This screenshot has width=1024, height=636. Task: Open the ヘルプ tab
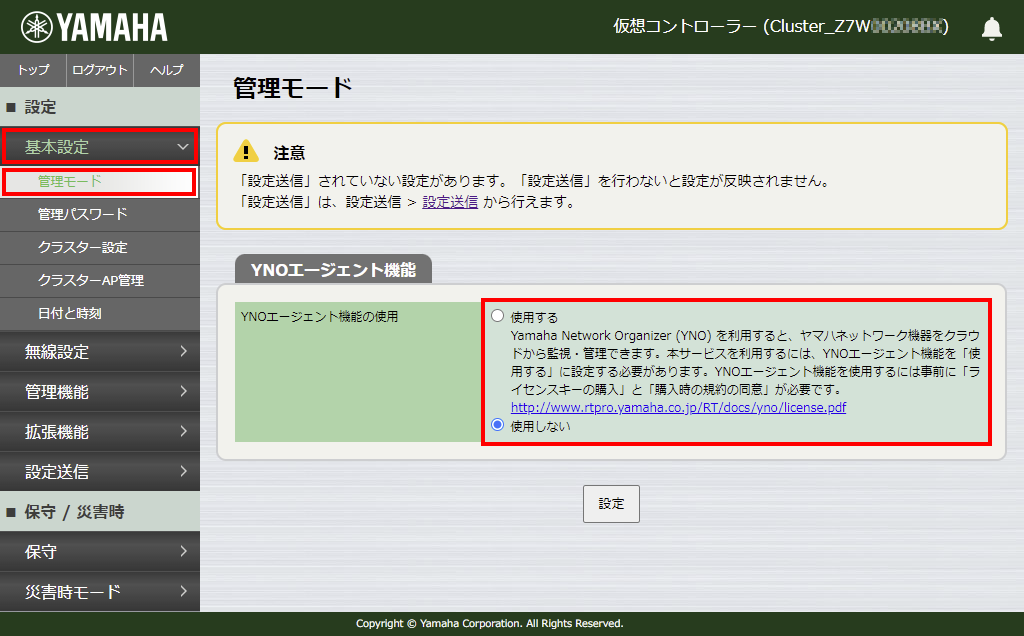(166, 70)
